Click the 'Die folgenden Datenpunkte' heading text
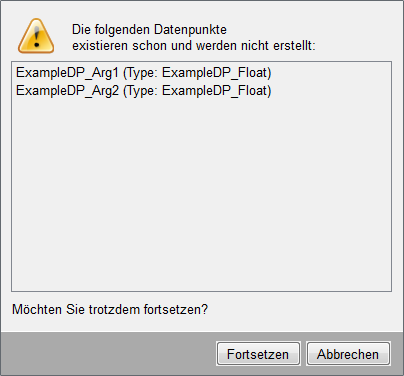This screenshot has height=376, width=404. coord(149,30)
